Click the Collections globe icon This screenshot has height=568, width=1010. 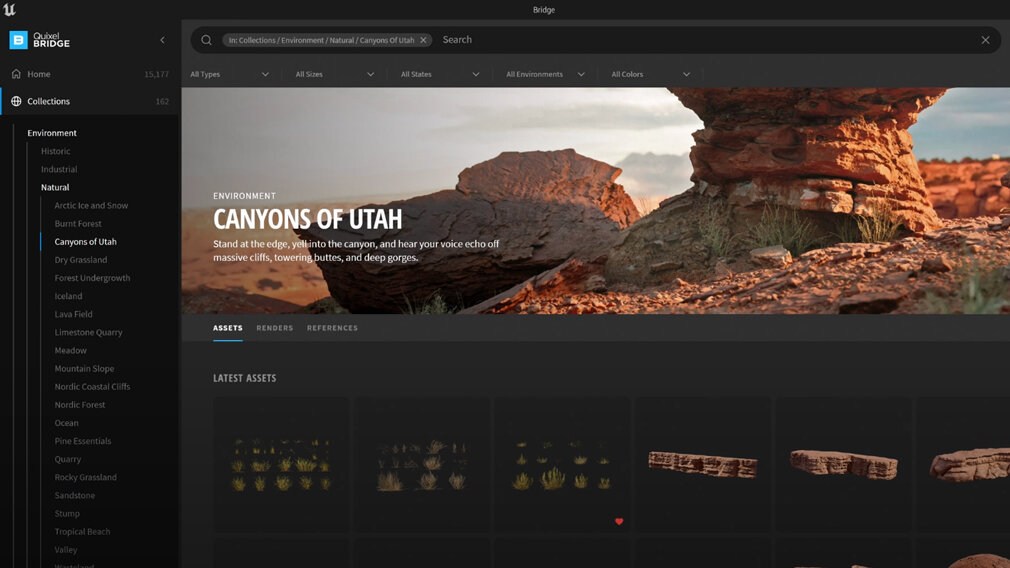16,101
